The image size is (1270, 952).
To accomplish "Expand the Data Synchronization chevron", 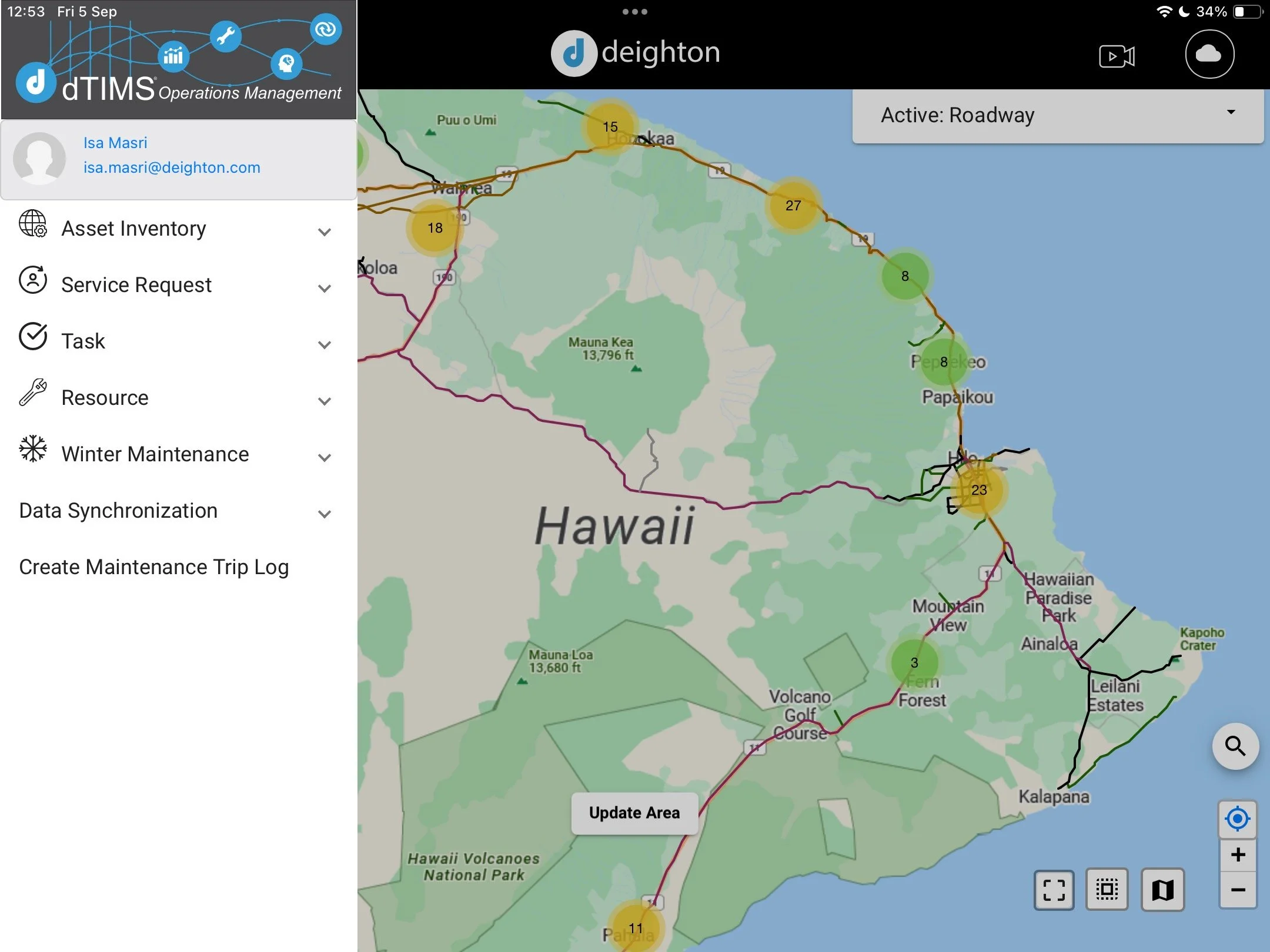I will [324, 514].
